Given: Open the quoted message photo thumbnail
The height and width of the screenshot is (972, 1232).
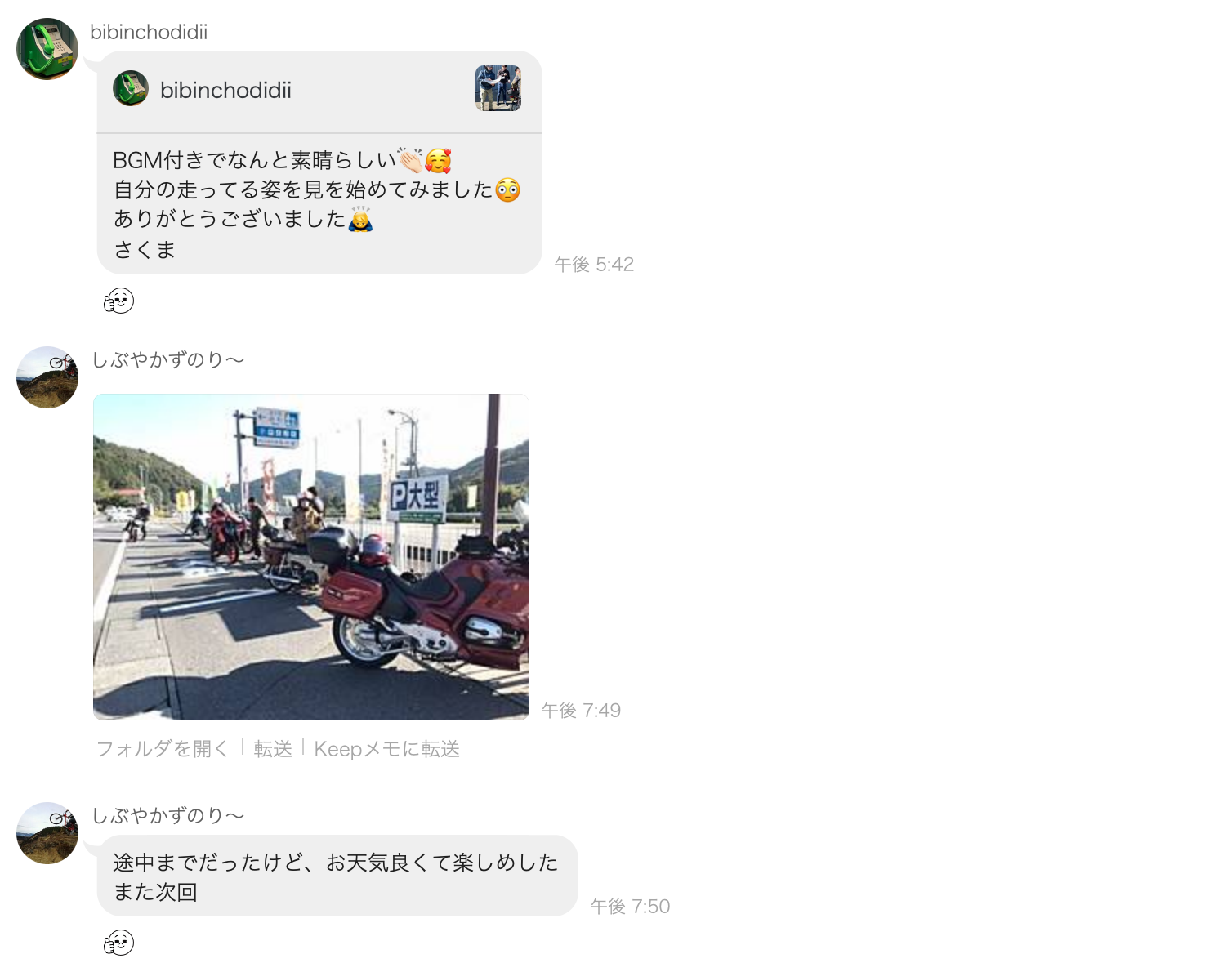Looking at the screenshot, I should (x=498, y=88).
